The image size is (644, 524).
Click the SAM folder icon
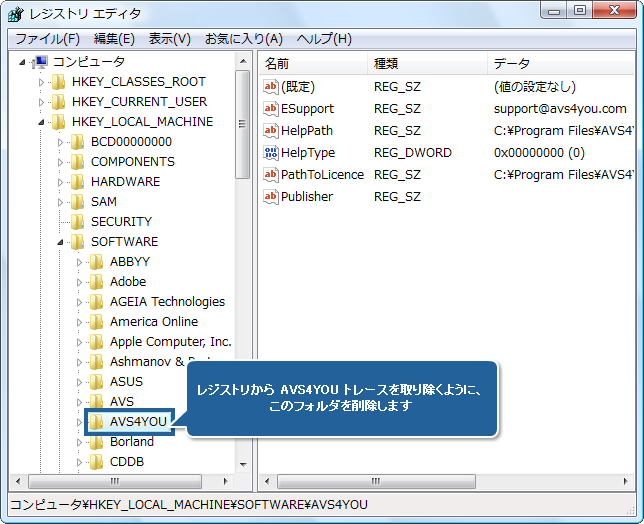[x=77, y=202]
